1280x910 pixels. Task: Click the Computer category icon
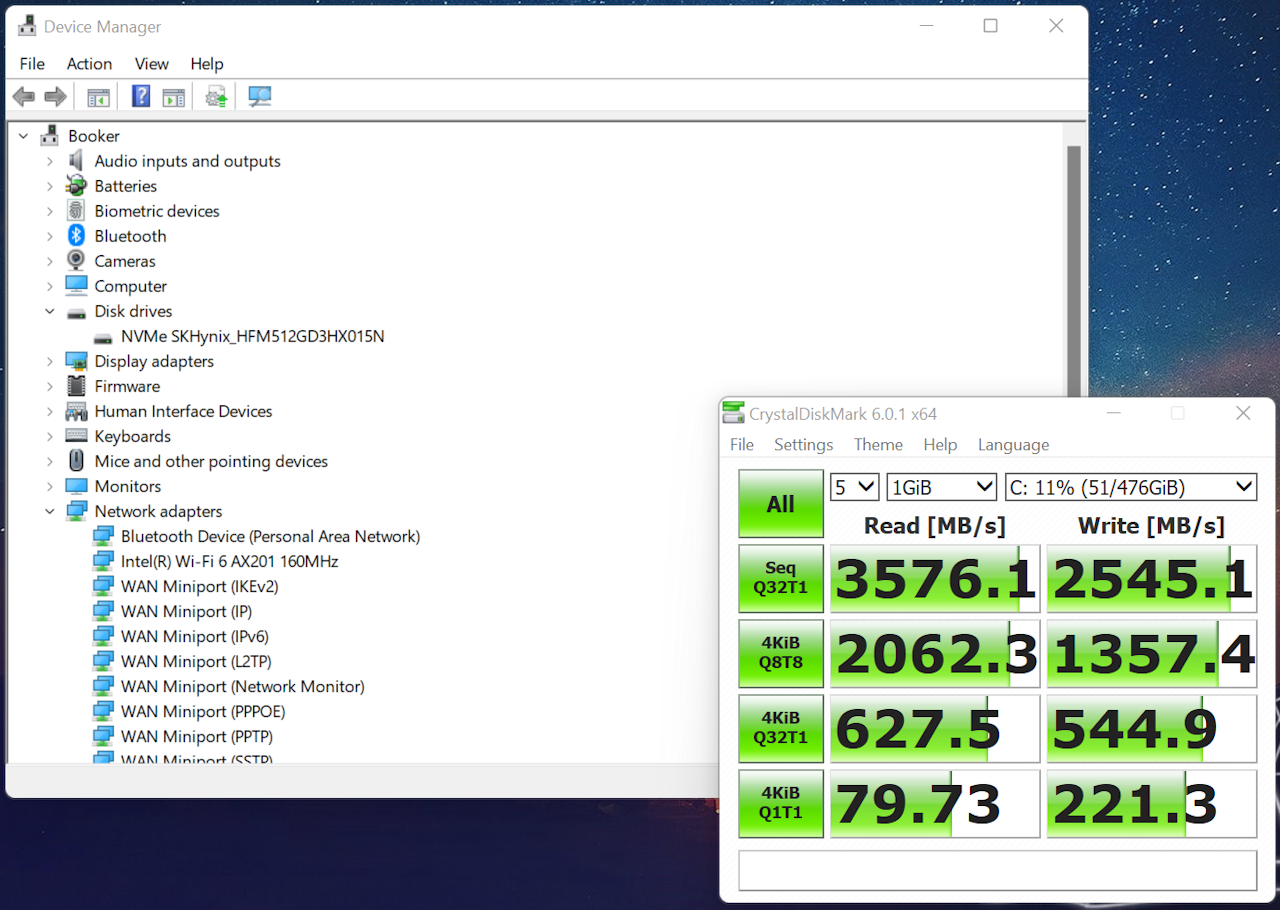tap(76, 286)
